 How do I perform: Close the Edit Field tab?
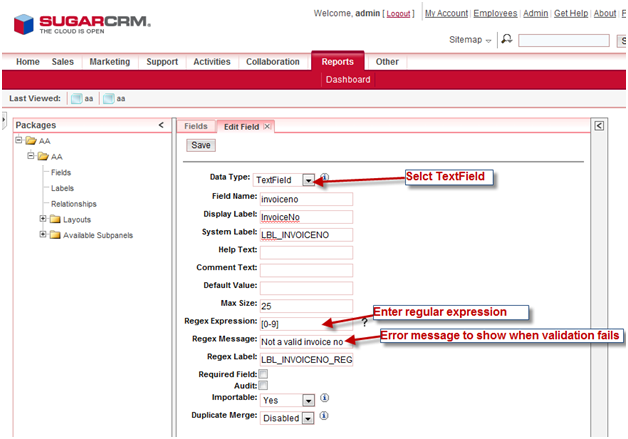pos(267,127)
